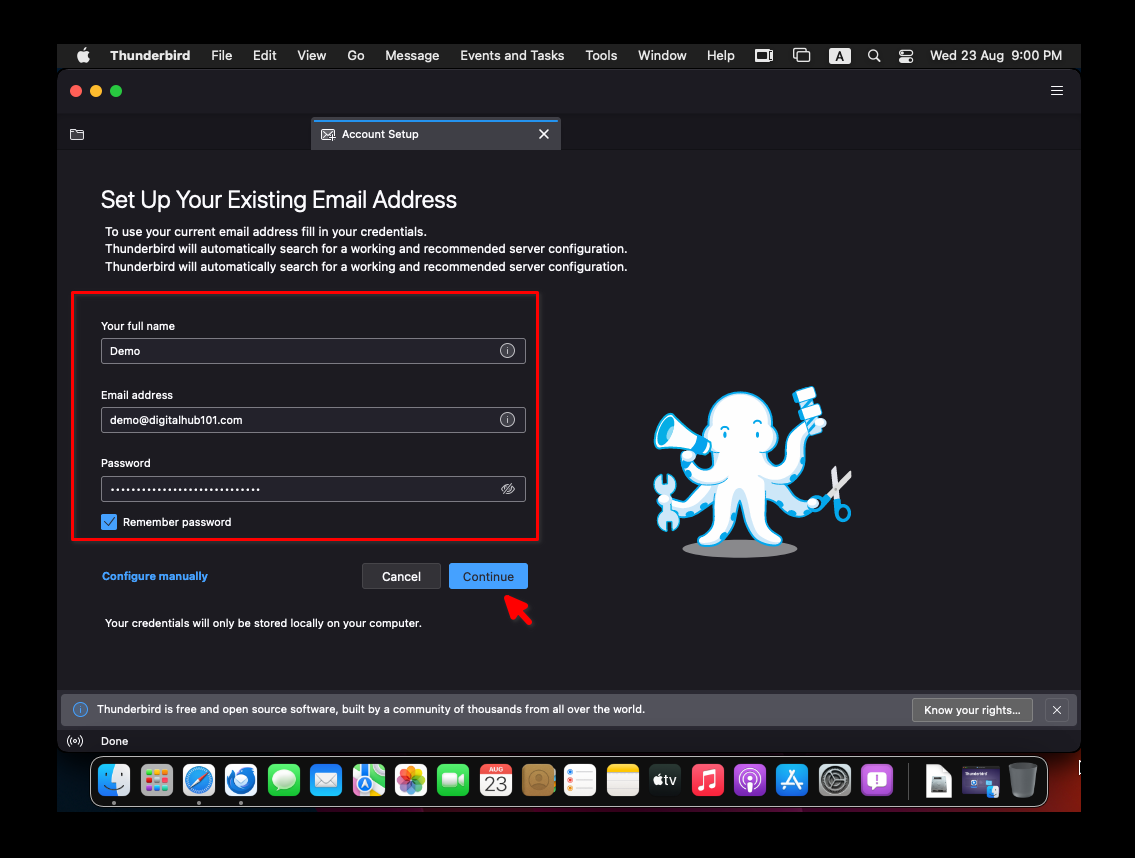Open the Trash in the dock
1135x858 pixels.
1023,781
